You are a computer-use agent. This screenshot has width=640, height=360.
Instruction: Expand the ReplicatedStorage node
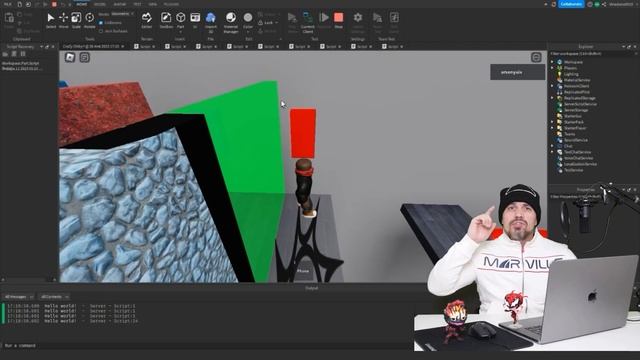(552, 98)
